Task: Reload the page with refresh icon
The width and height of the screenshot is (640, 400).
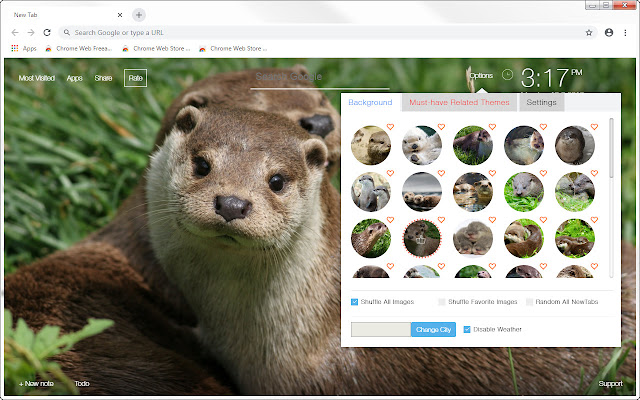Action: (x=47, y=32)
